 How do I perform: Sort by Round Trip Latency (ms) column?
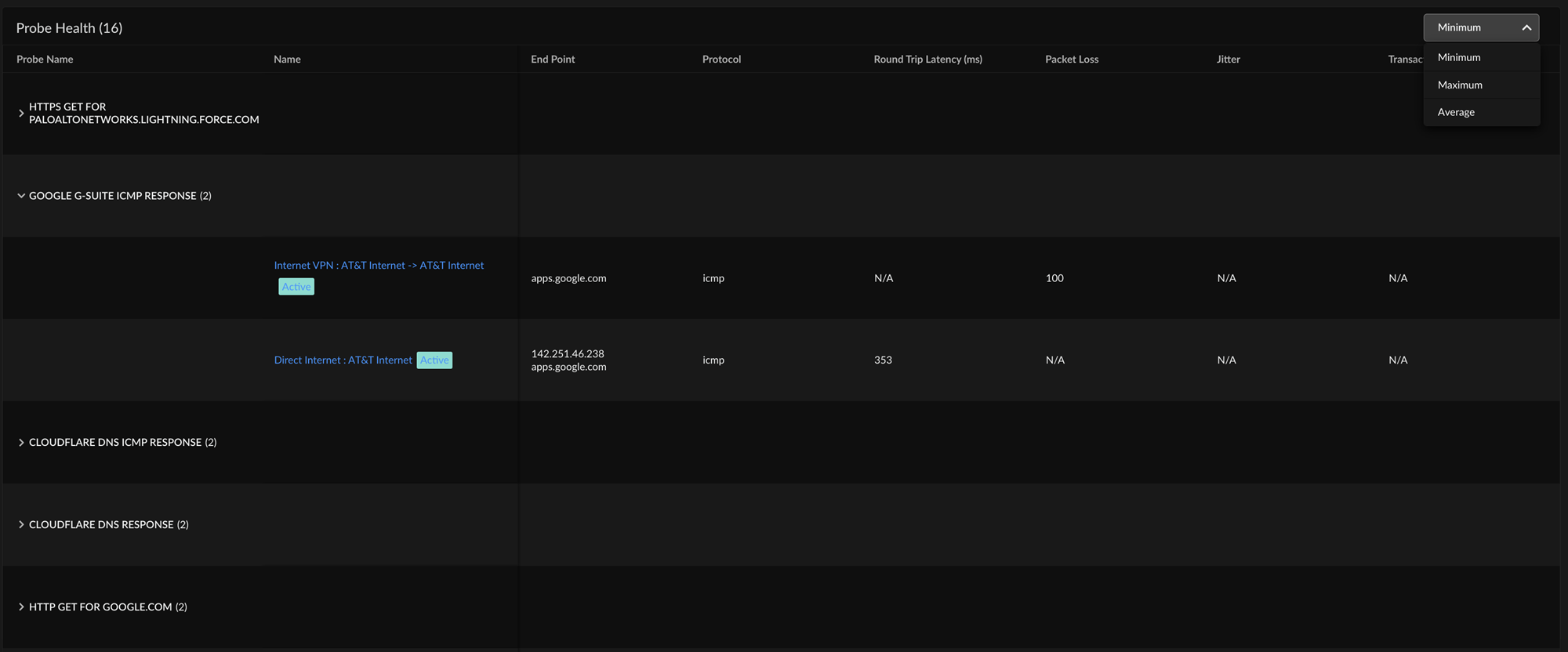927,60
